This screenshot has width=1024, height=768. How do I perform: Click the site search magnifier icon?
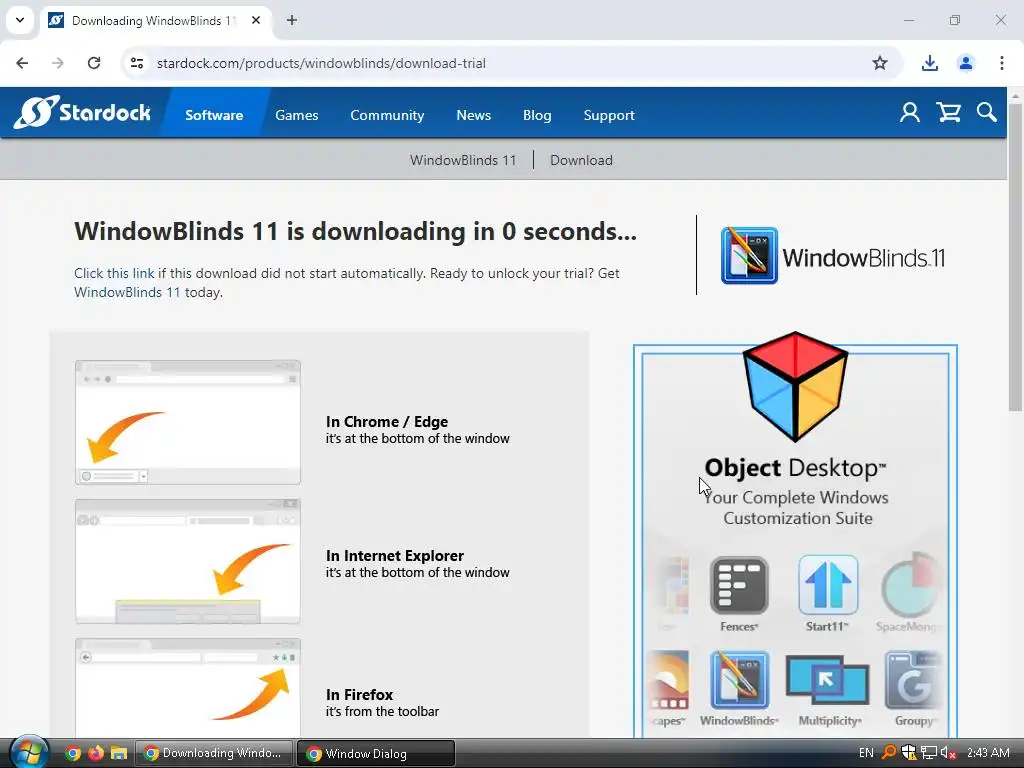987,112
